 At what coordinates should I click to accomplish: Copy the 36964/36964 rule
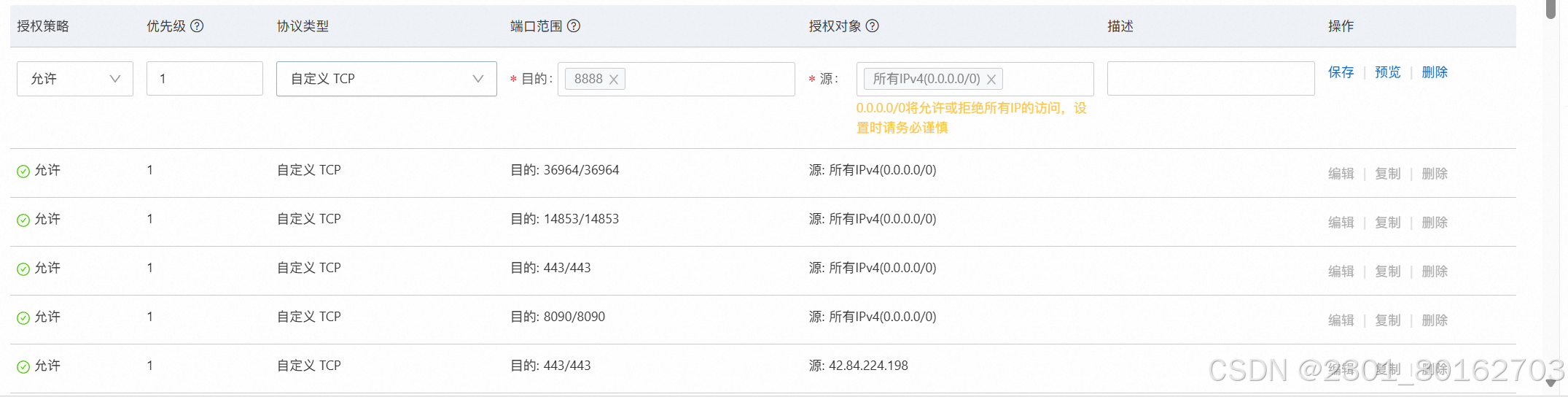pos(1387,174)
